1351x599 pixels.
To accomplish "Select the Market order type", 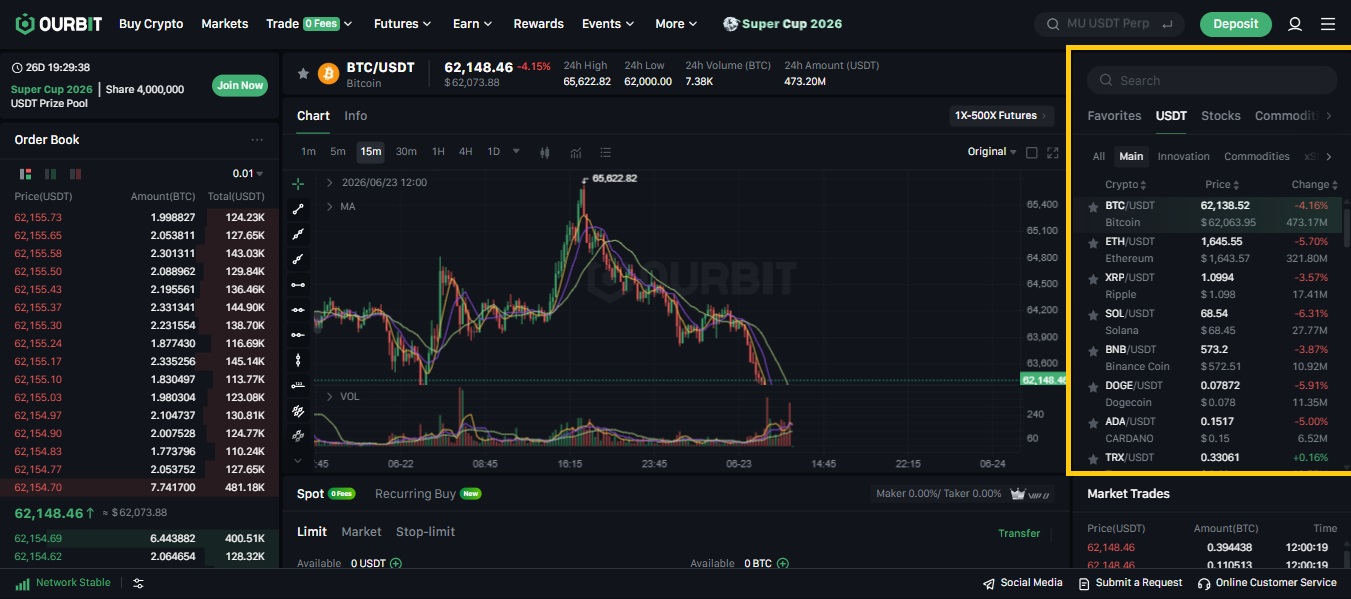I will (x=361, y=532).
